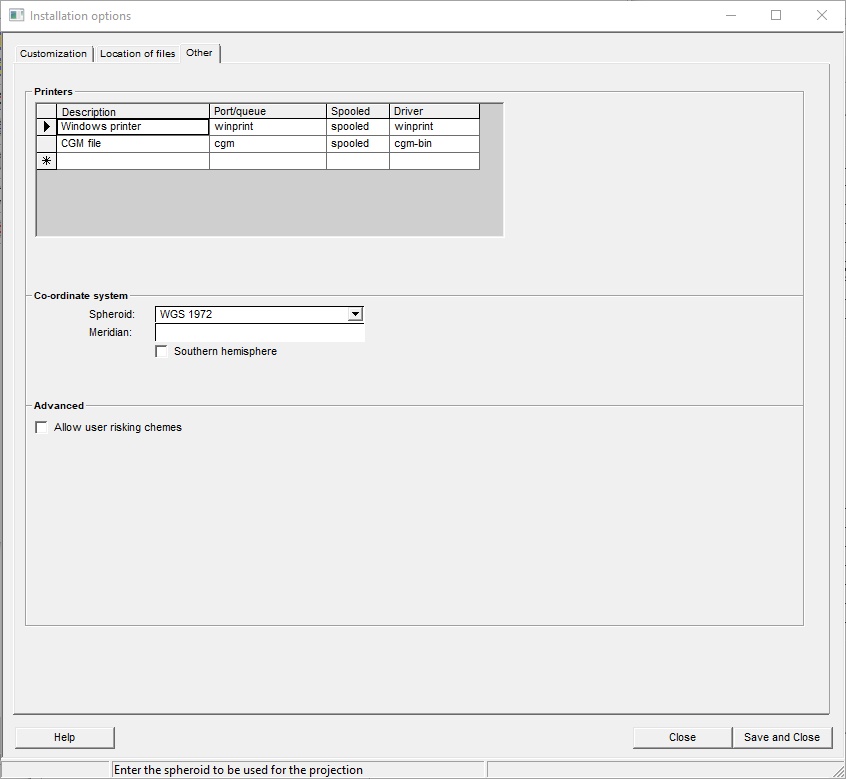Click the Installation options window icon
The height and width of the screenshot is (779, 846).
16,16
